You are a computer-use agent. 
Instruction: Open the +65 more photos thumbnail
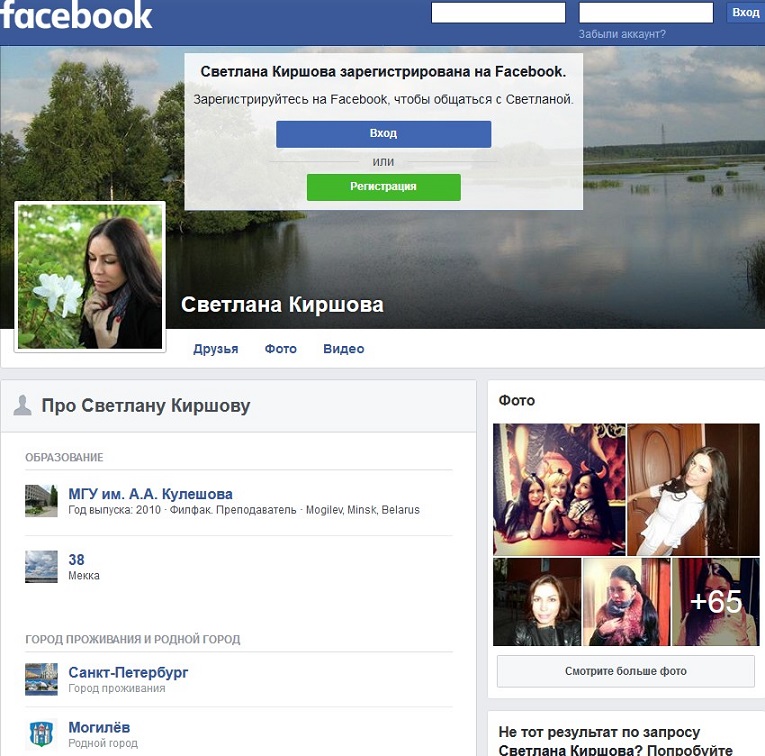tap(716, 602)
